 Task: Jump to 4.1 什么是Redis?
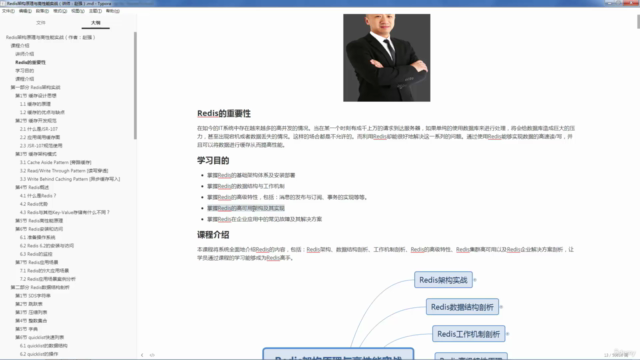pos(38,196)
